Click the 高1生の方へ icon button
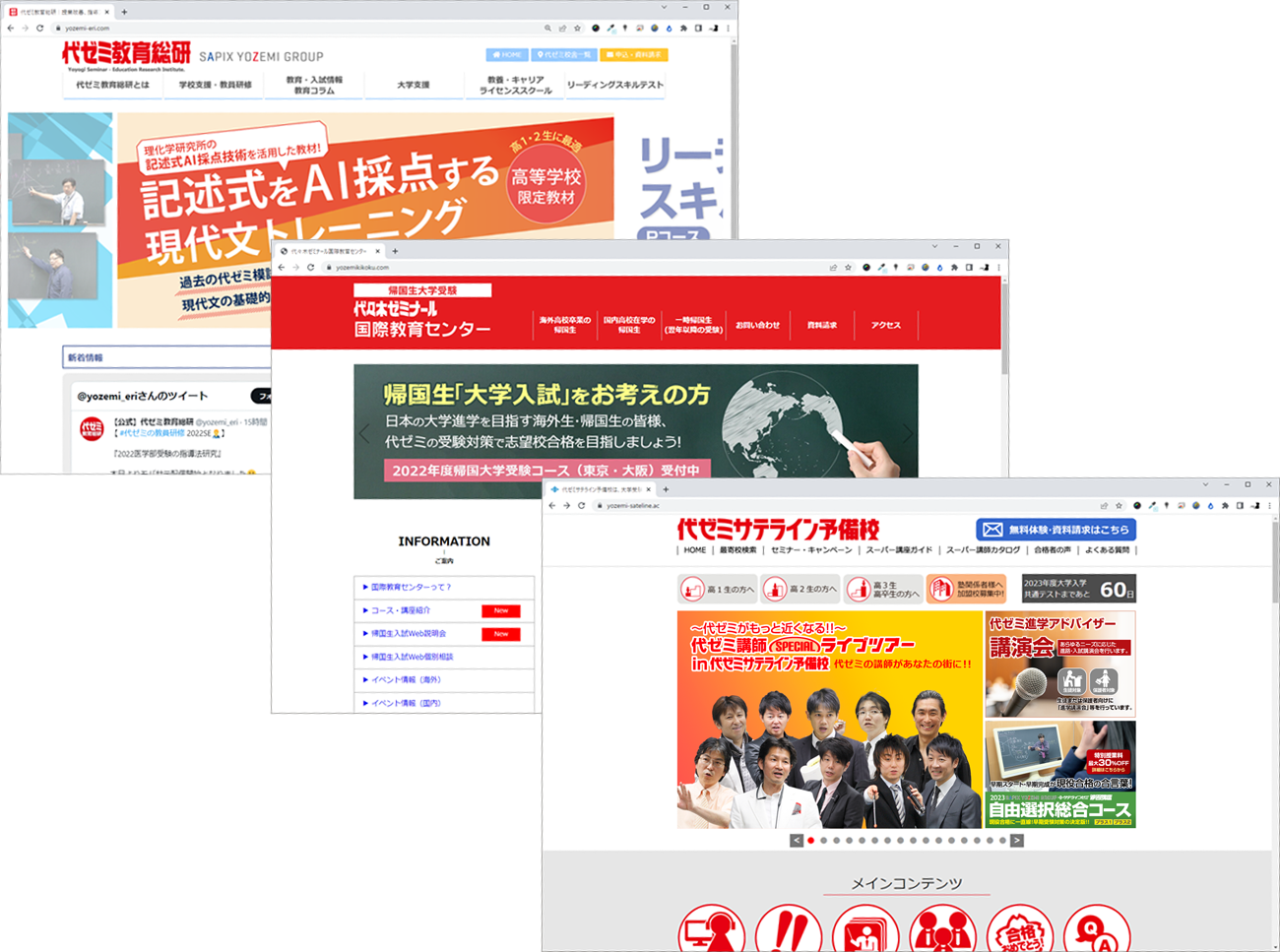The image size is (1280, 952). click(717, 589)
